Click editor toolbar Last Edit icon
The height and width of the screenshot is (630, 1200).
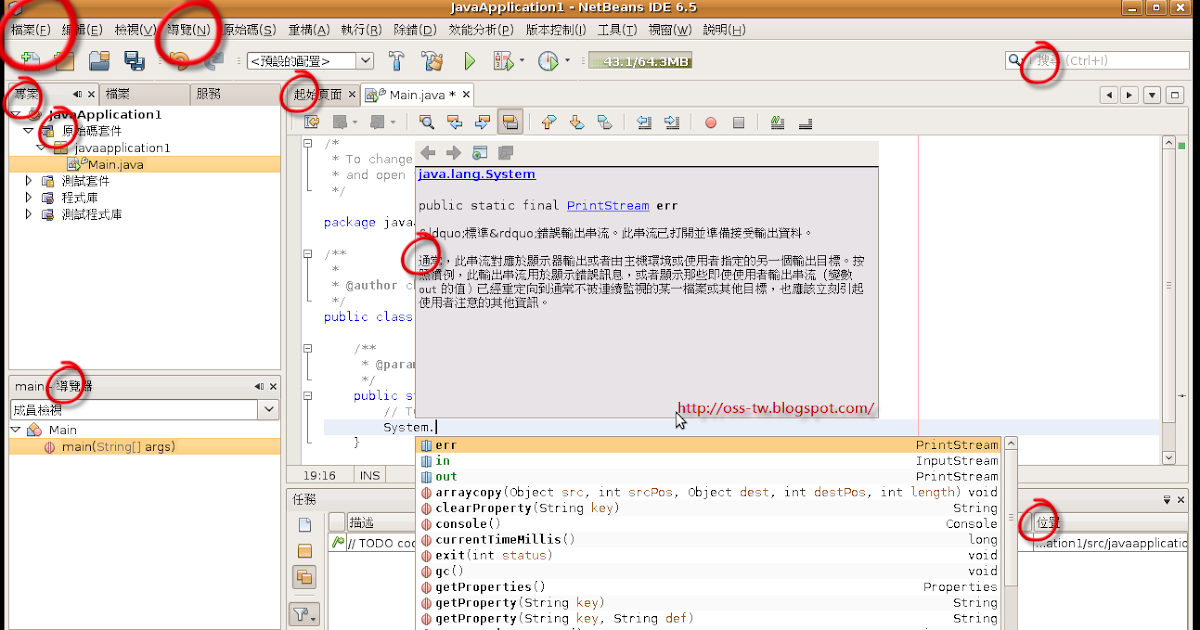[312, 122]
